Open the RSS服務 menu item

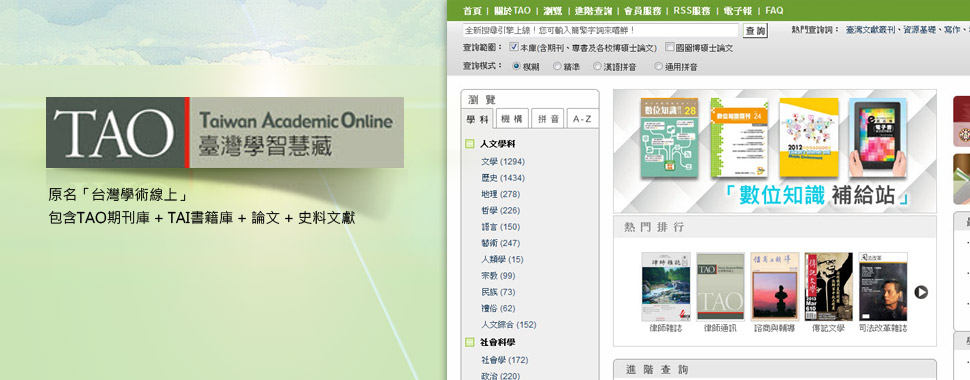[x=692, y=11]
